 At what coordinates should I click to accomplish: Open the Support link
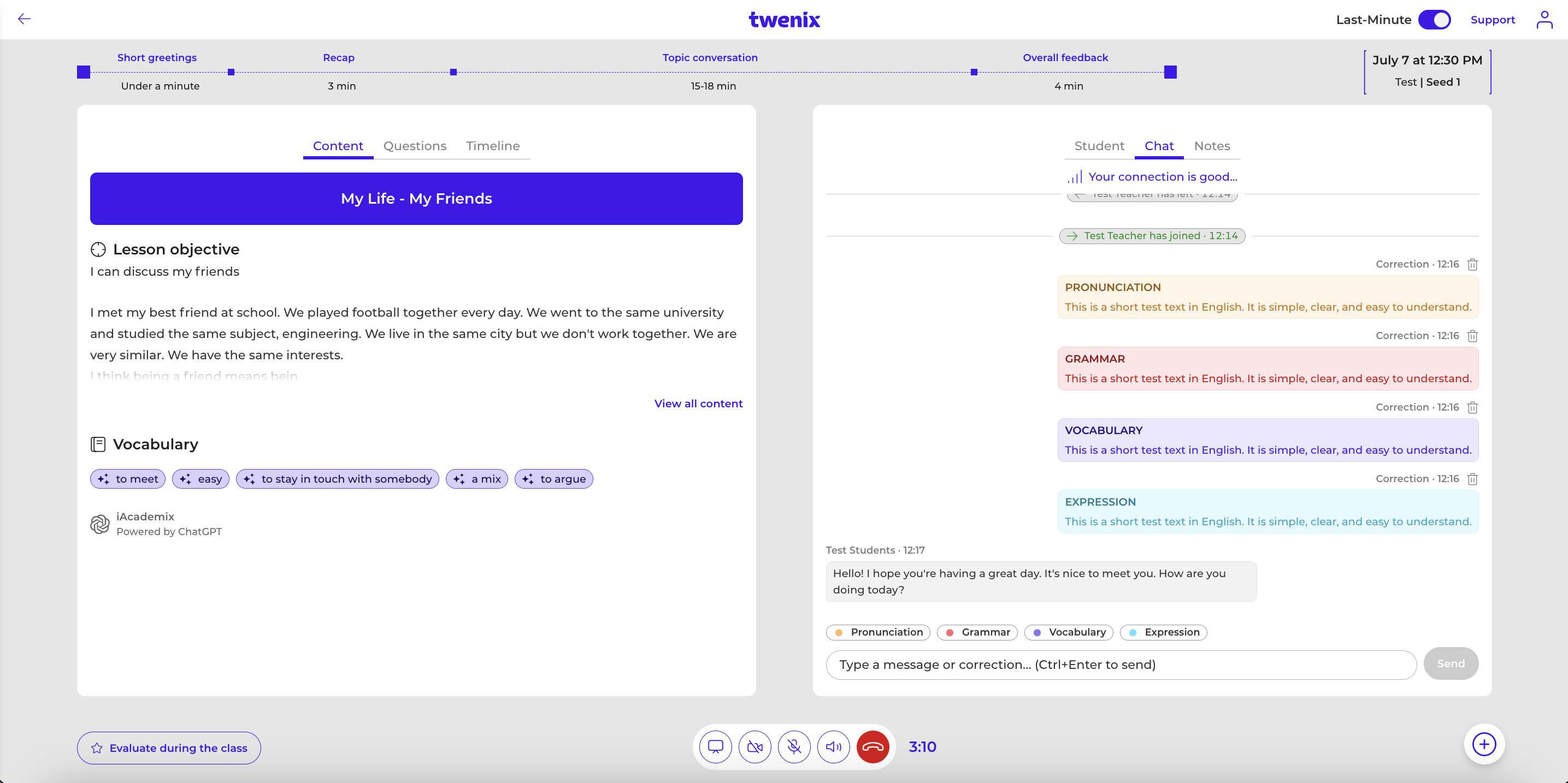[1493, 20]
